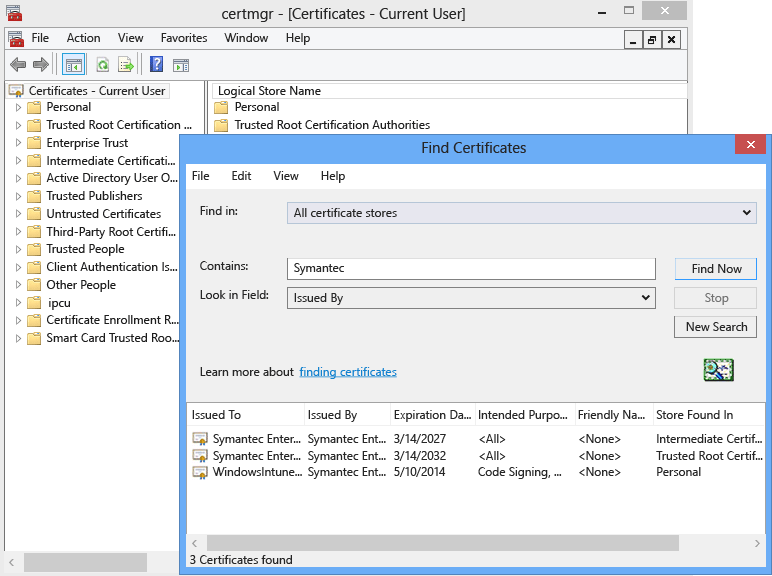Screen dimensions: 772x576
Task: Click certificate icon of WindowsIntune result row
Action: tap(200, 473)
